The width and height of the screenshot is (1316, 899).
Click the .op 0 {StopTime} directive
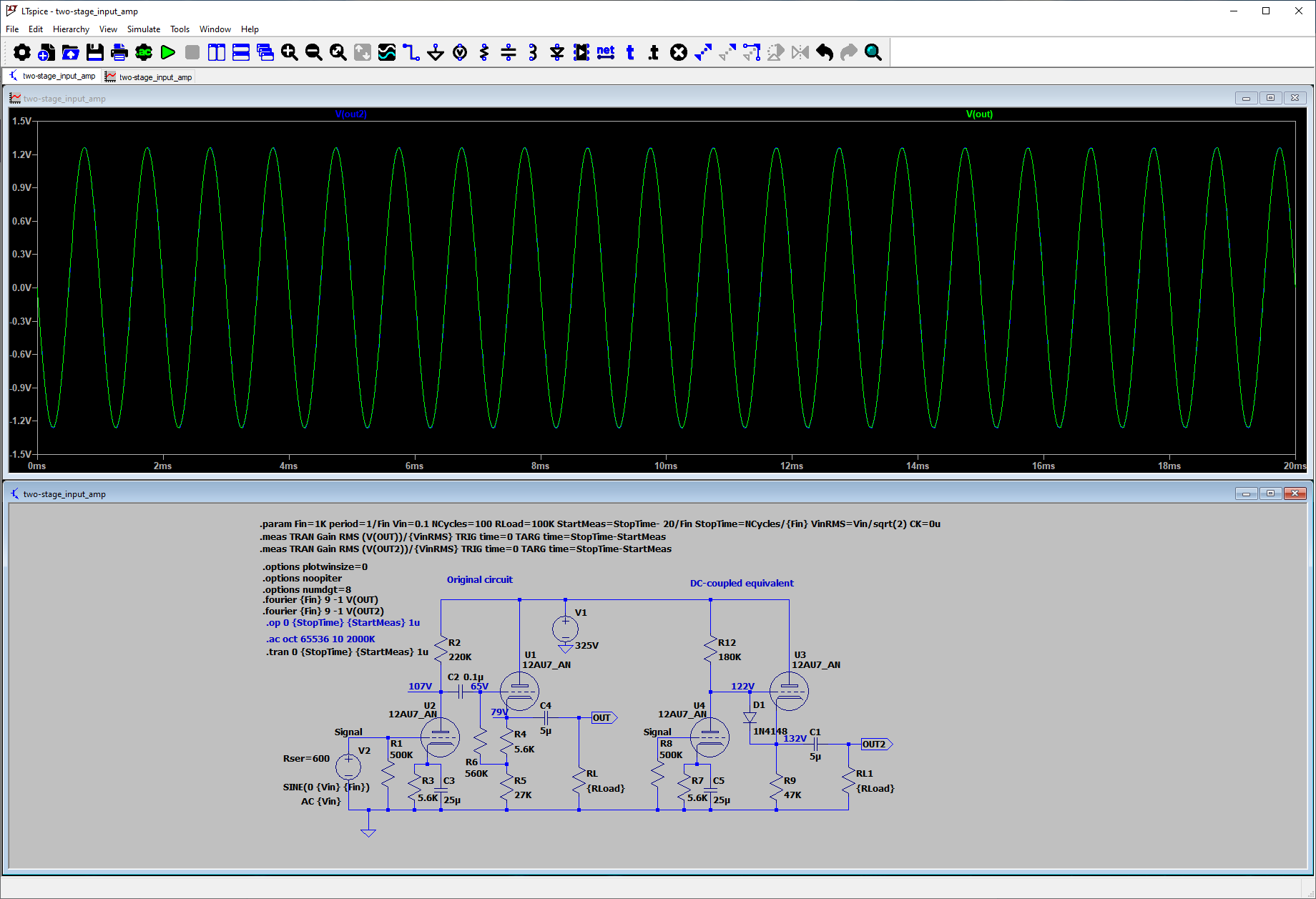point(343,623)
